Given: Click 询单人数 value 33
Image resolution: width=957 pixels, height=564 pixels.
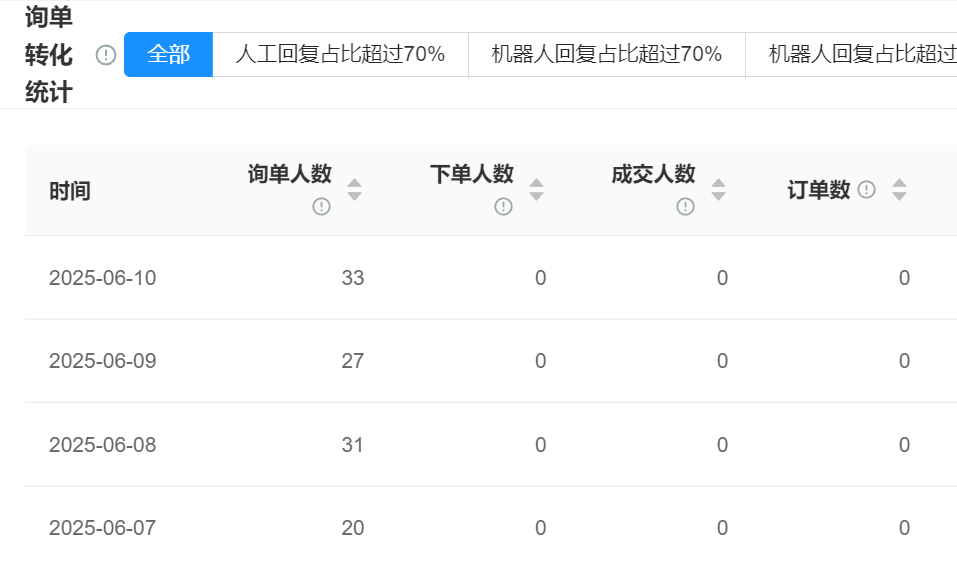Looking at the screenshot, I should (x=353, y=278).
